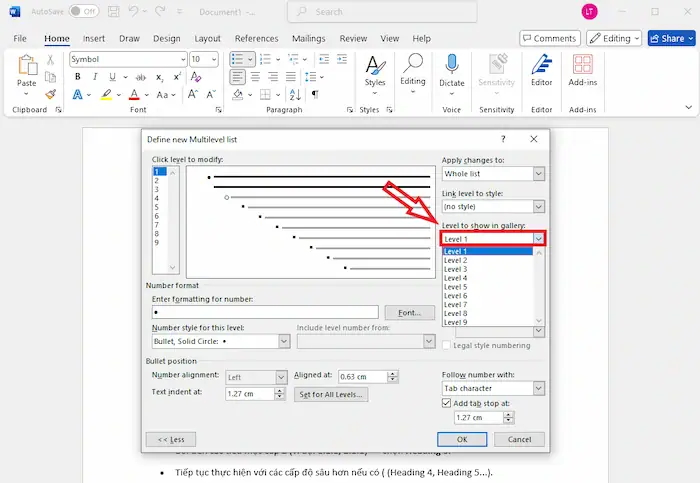The height and width of the screenshot is (483, 700).
Task: Select Level 5 in the gallery dropdown list
Action: (x=455, y=287)
